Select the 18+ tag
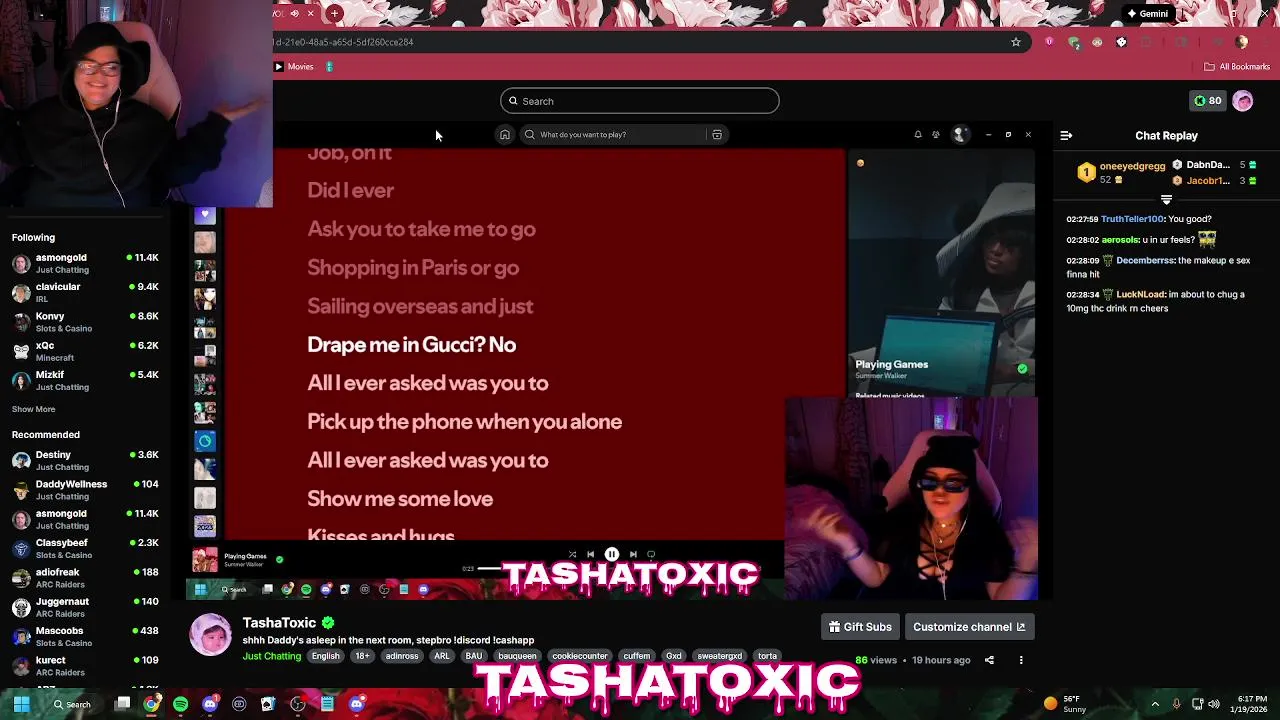 tap(362, 656)
